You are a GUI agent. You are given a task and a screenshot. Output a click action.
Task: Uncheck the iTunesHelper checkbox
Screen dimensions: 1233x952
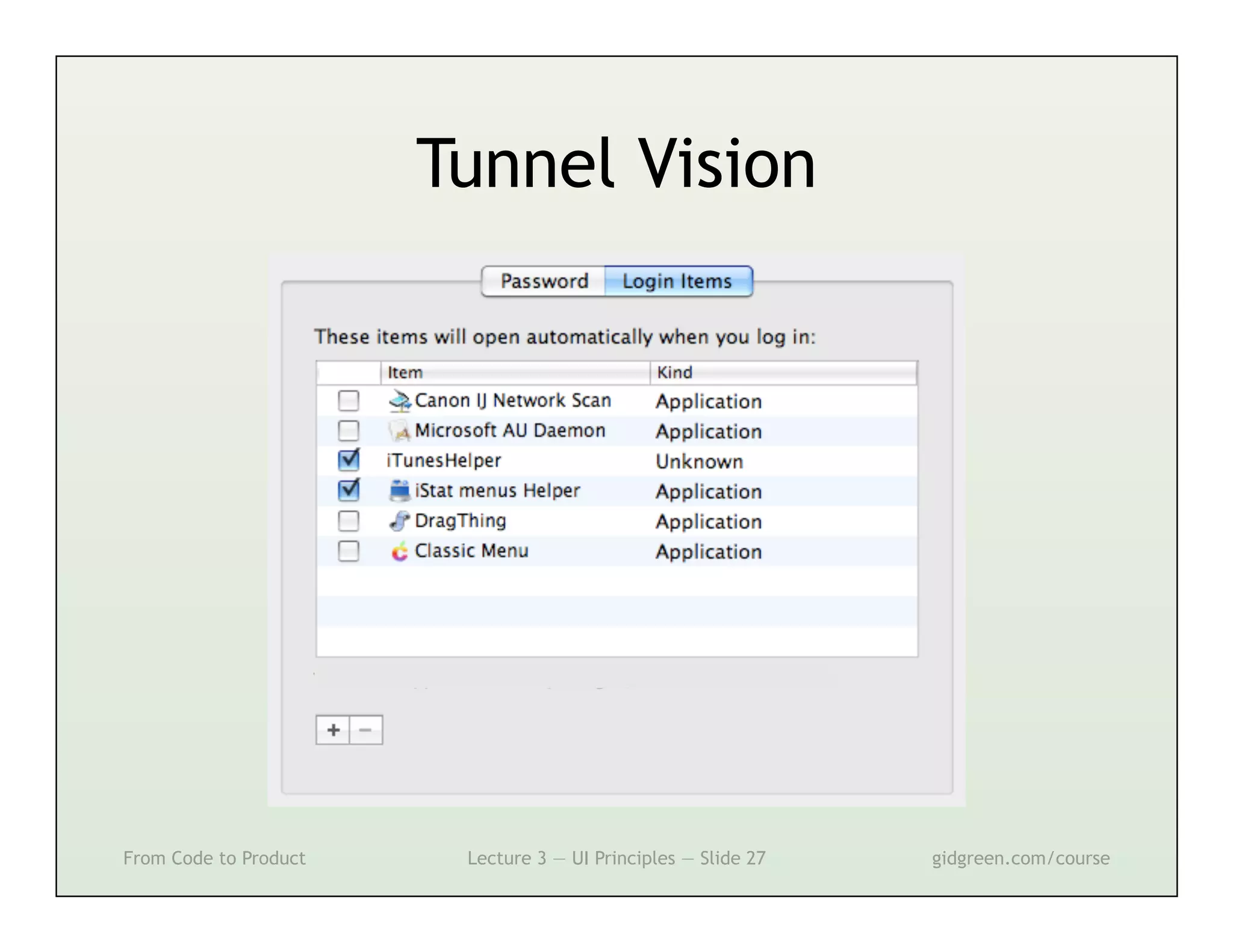[x=349, y=460]
